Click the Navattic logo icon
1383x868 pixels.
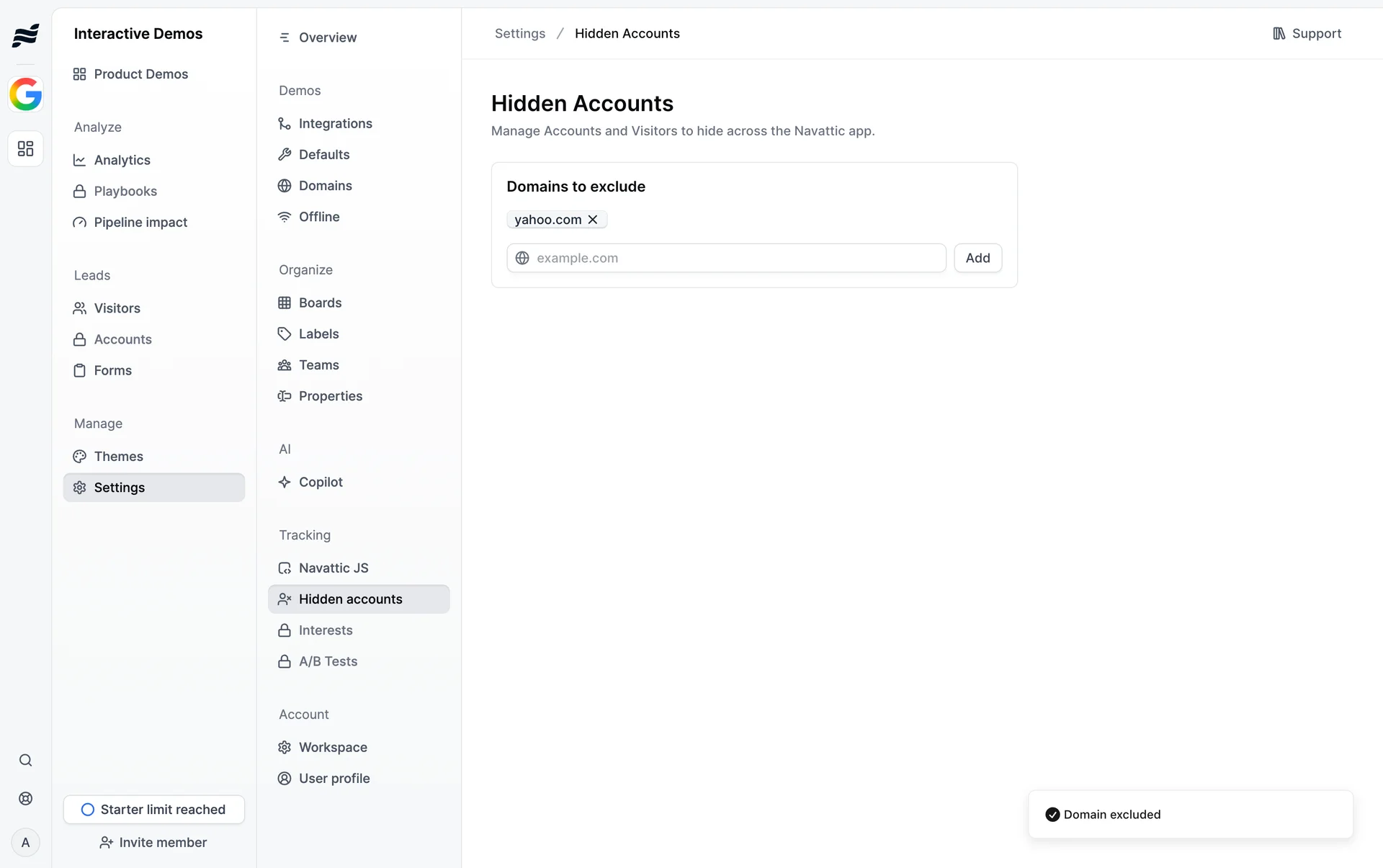tap(26, 35)
